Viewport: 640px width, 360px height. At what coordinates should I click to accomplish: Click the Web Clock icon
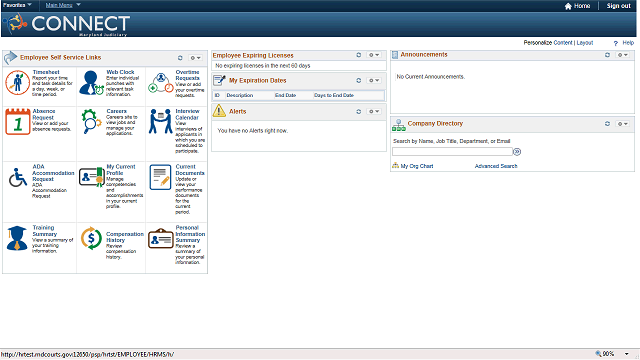[91, 82]
